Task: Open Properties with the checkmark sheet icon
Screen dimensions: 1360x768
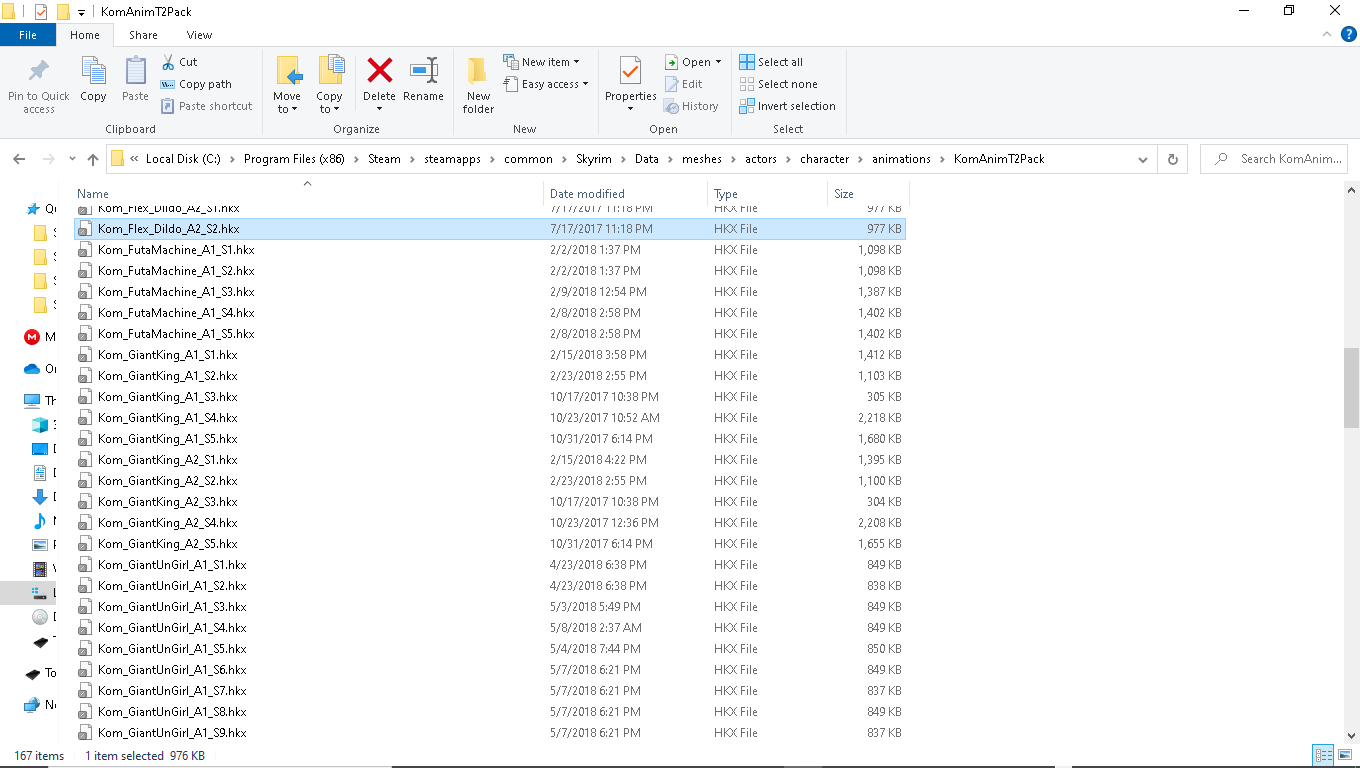Action: click(x=630, y=71)
